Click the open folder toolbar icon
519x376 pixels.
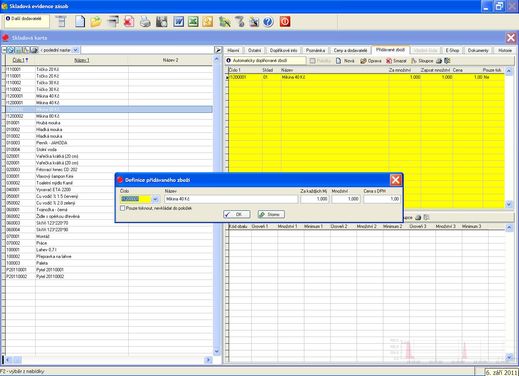(x=96, y=22)
